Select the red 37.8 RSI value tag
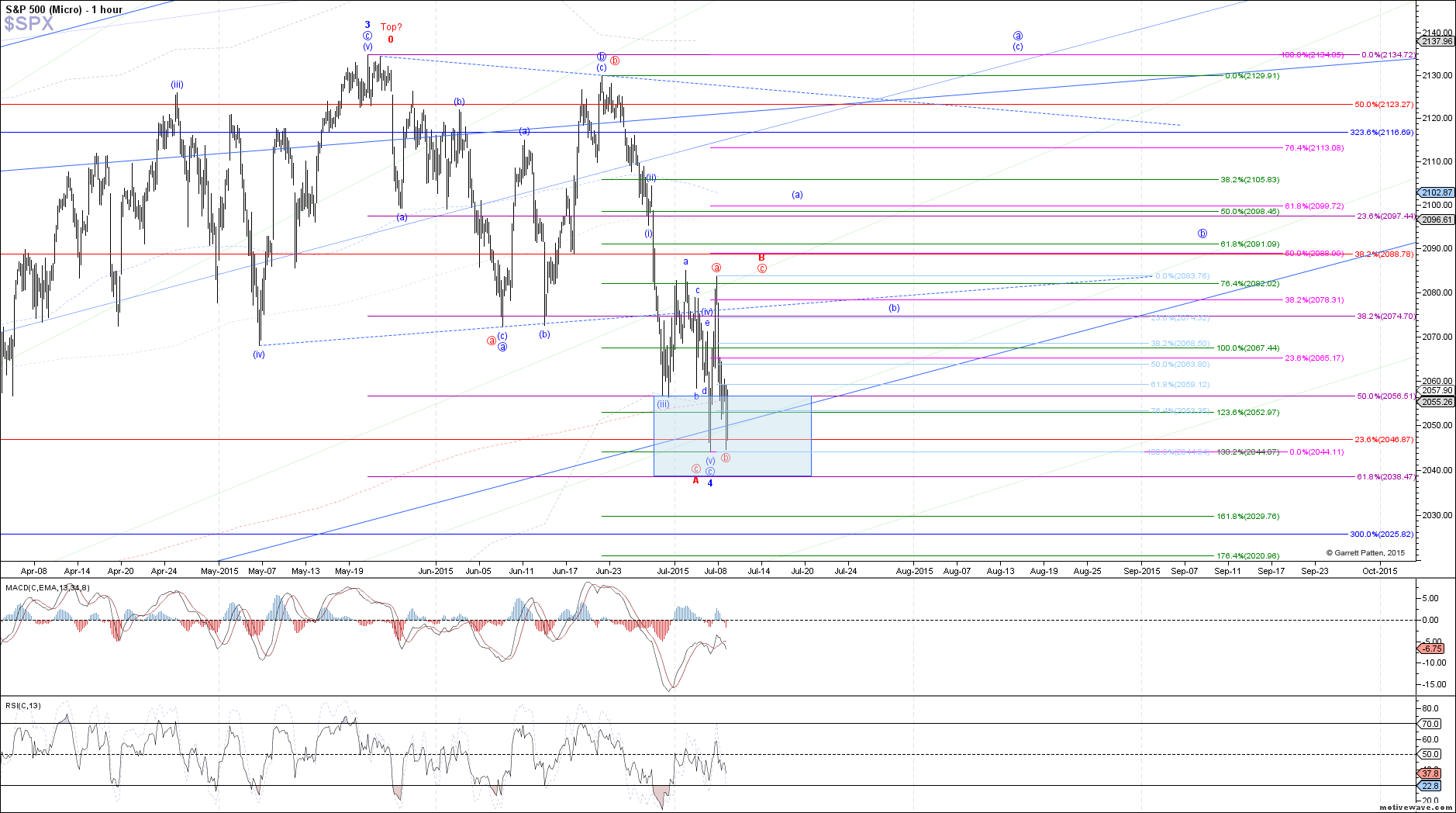The height and width of the screenshot is (813, 1456). pos(1430,773)
